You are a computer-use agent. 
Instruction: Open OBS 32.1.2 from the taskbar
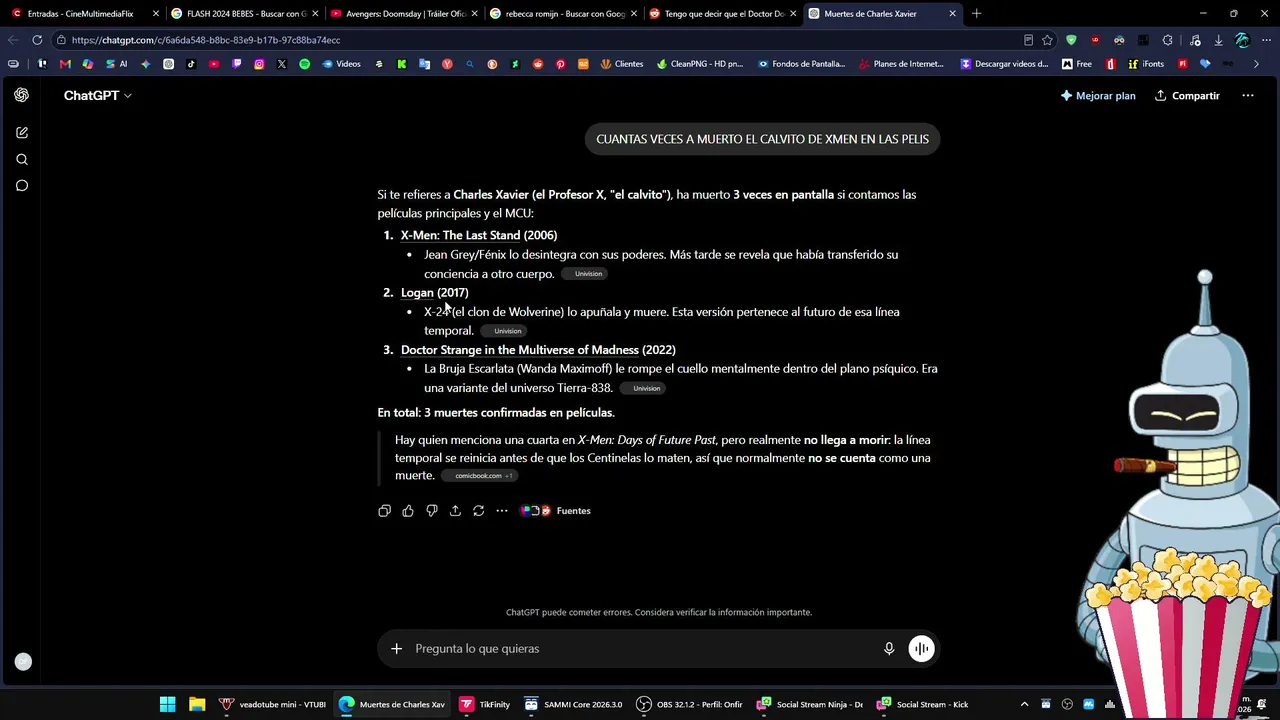tap(689, 704)
